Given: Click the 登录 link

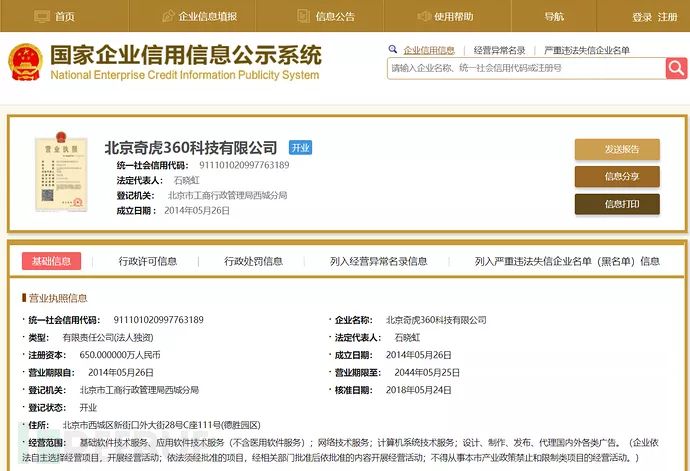Looking at the screenshot, I should pyautogui.click(x=642, y=17).
